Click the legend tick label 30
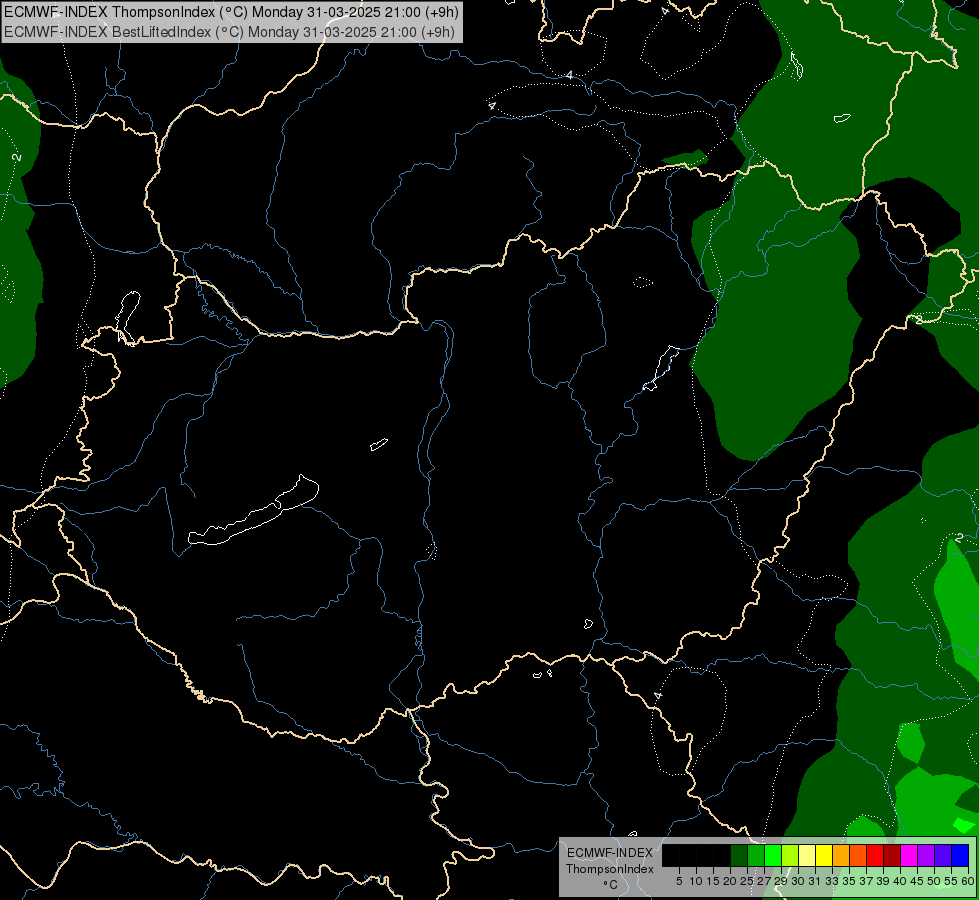 tap(798, 881)
